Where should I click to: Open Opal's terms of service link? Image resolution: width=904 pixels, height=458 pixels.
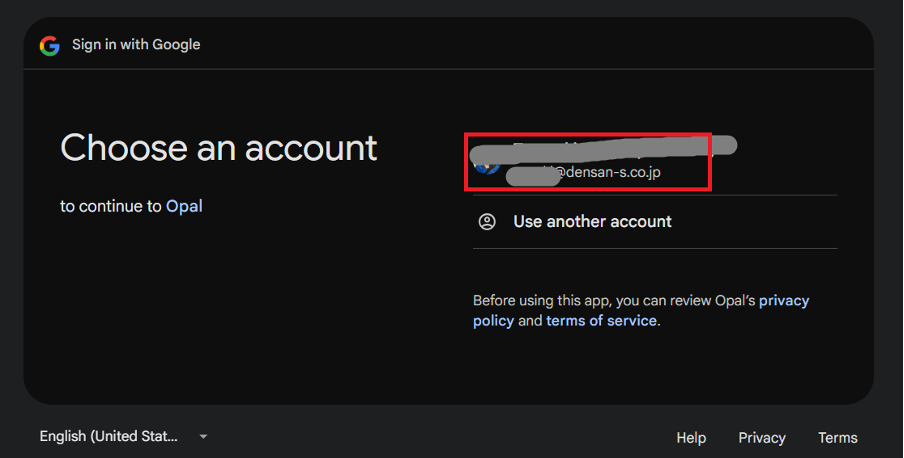pyautogui.click(x=601, y=321)
